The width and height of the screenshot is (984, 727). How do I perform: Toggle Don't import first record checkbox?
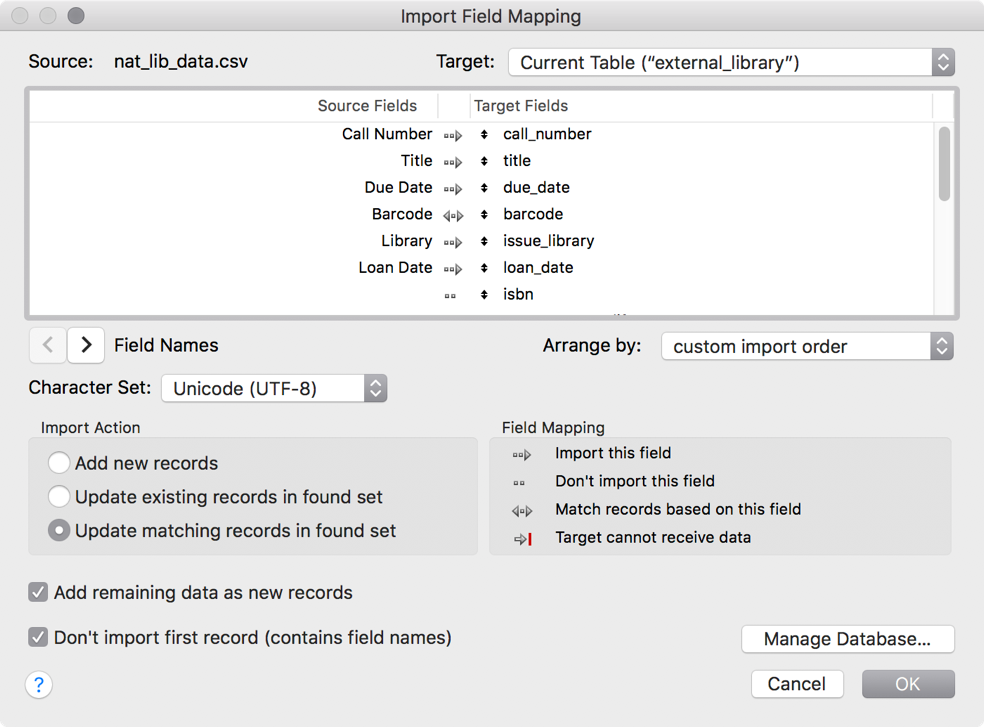[x=38, y=637]
